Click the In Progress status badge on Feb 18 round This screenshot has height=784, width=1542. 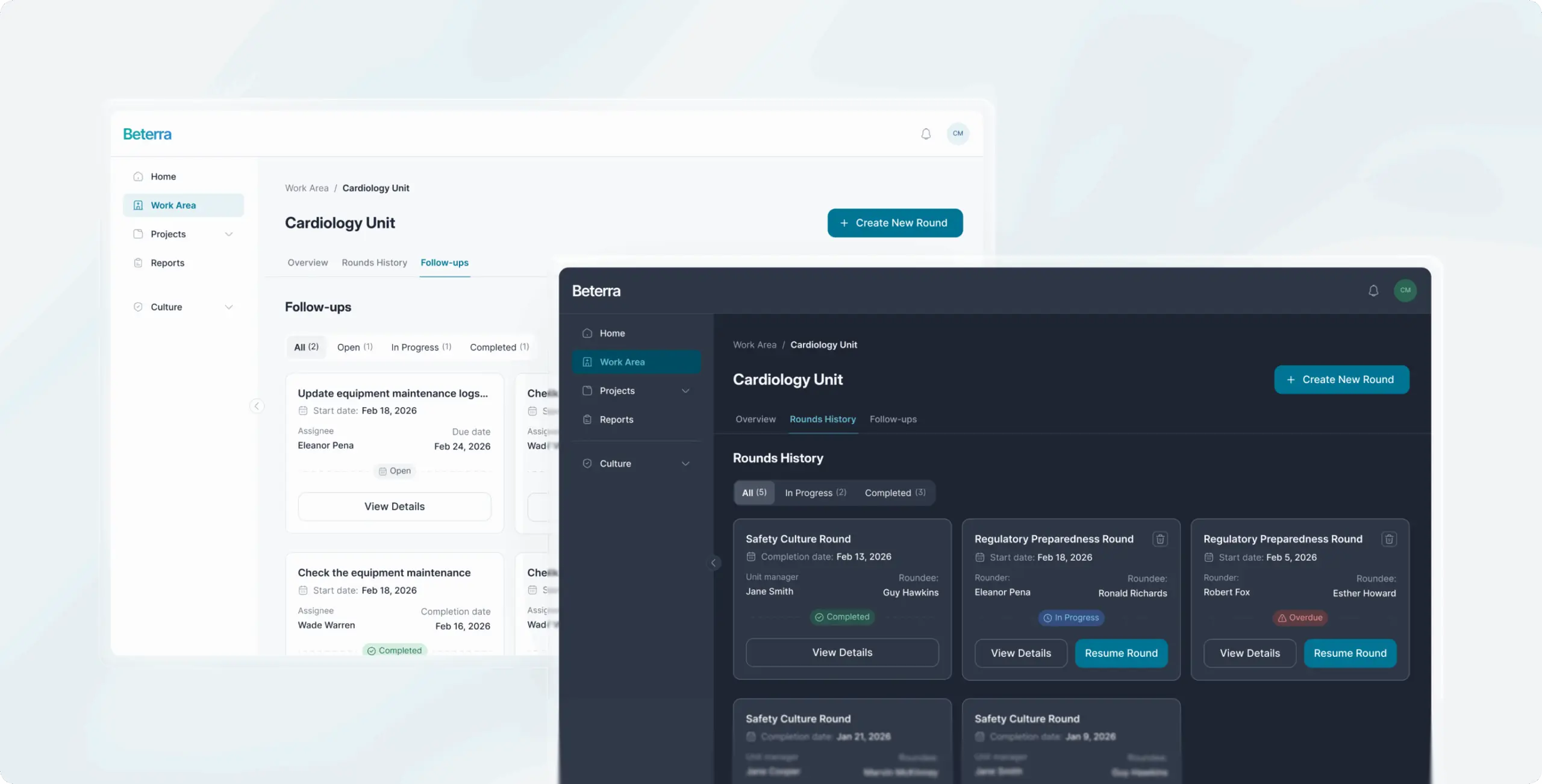pos(1071,618)
